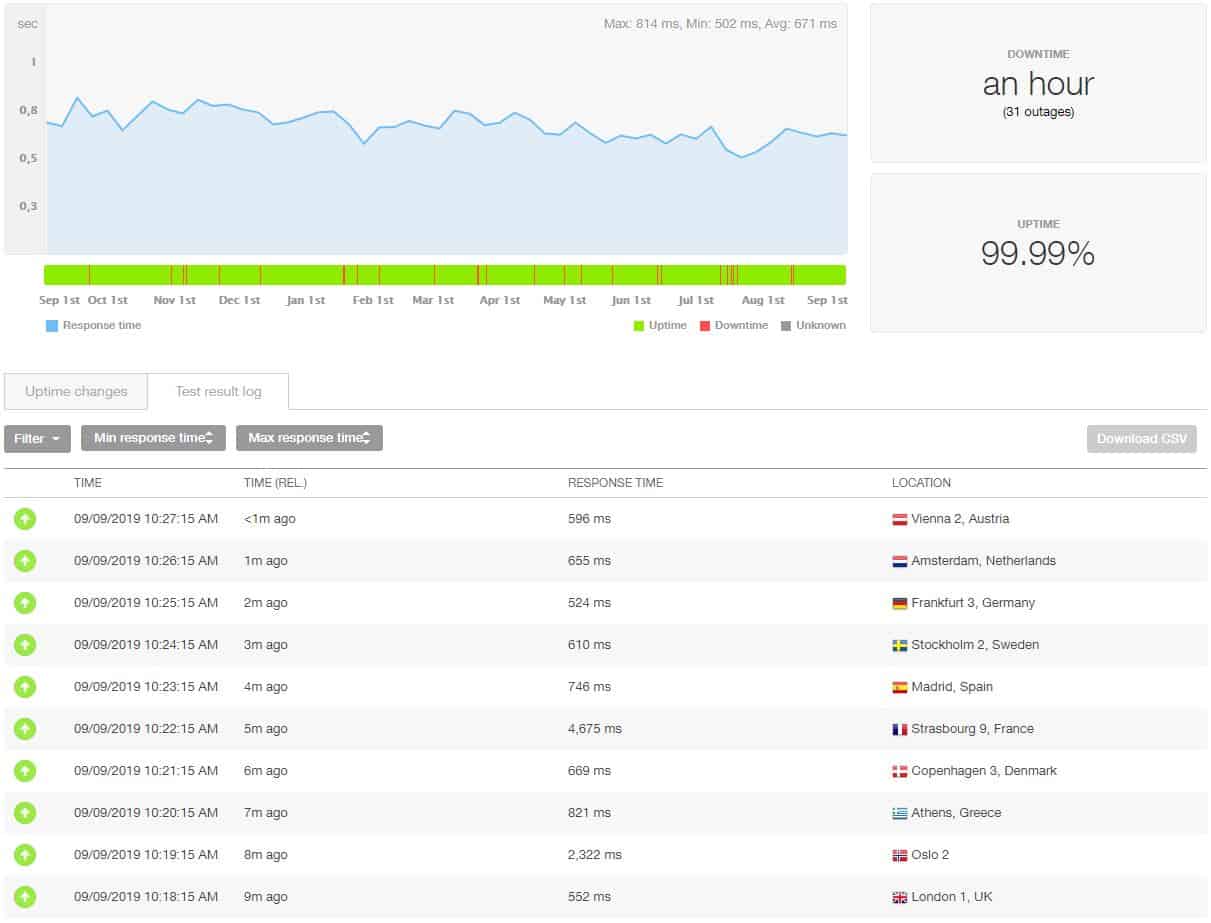The height and width of the screenshot is (923, 1211).
Task: Open the Min response time selector
Action: click(153, 438)
